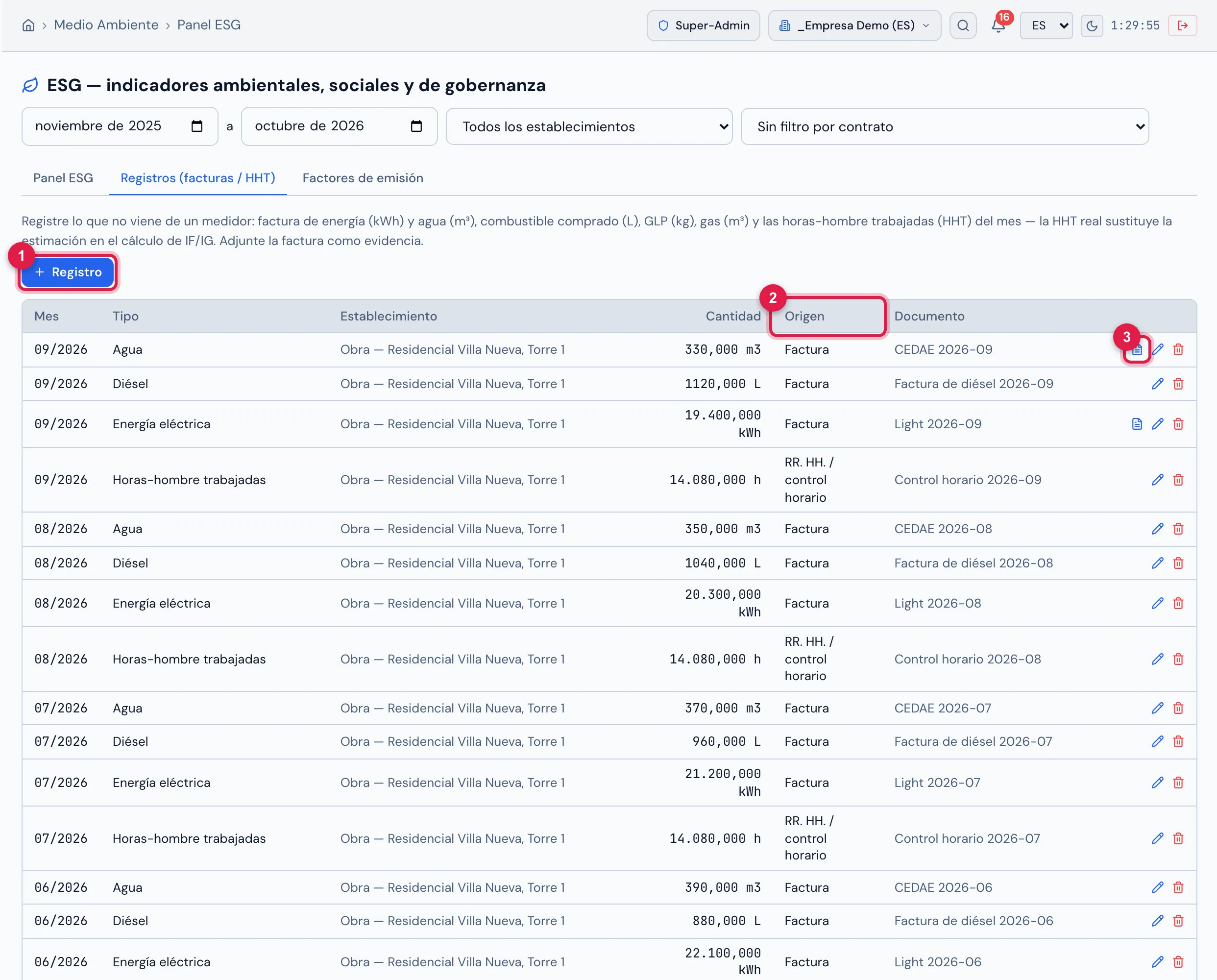The image size is (1217, 980).
Task: Select the 1120,000 L quantity cell
Action: (x=723, y=384)
